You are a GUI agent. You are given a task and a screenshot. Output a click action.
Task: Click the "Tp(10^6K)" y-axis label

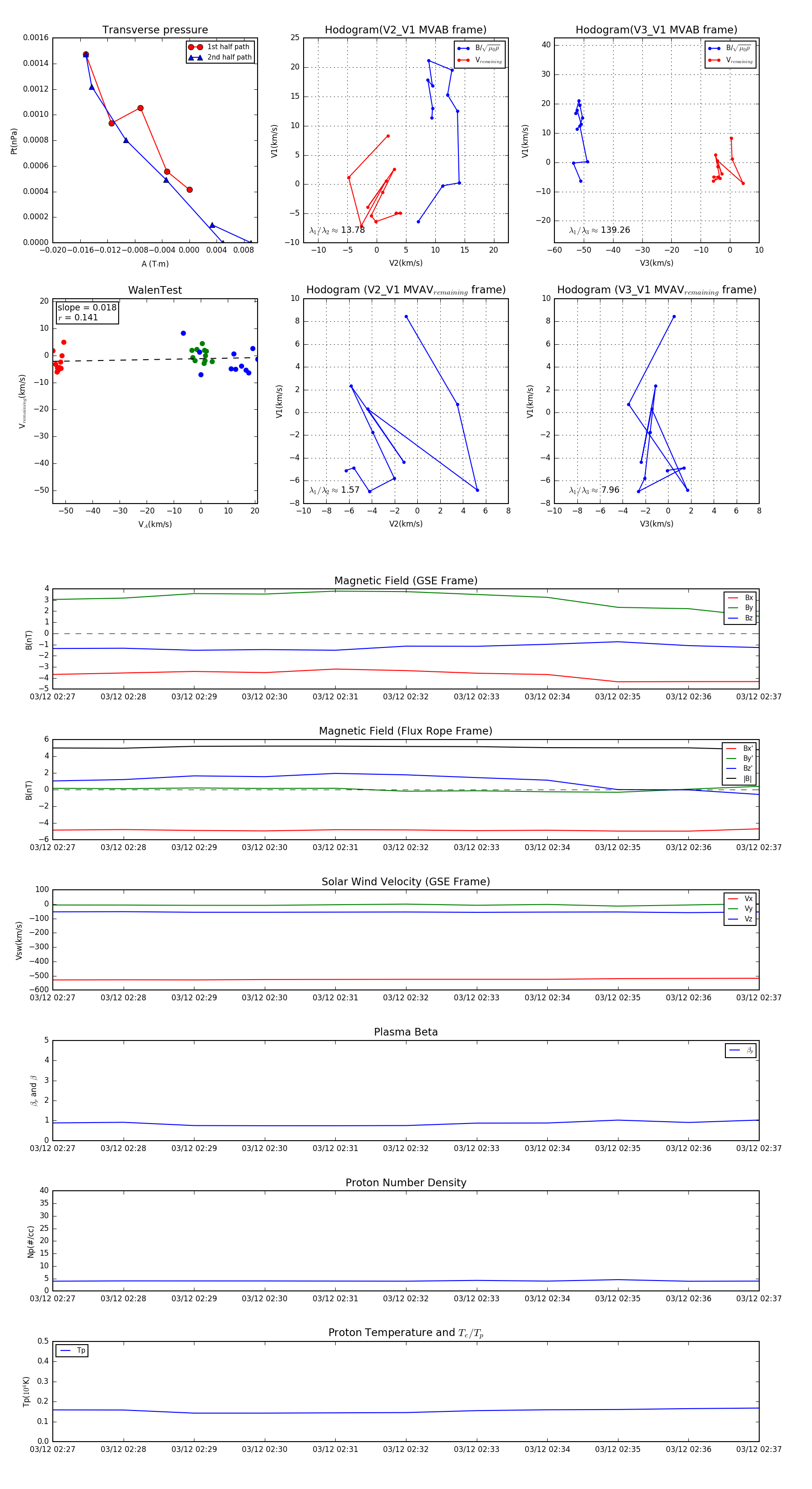(x=26, y=1392)
